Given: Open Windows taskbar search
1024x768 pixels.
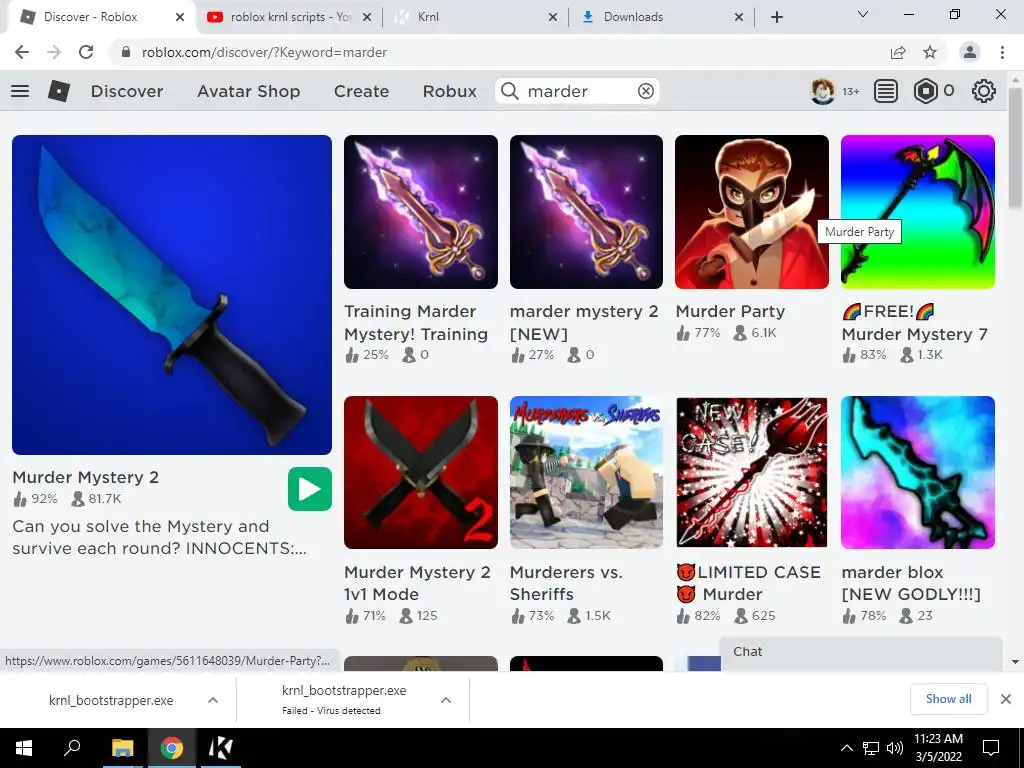Looking at the screenshot, I should click(72, 748).
